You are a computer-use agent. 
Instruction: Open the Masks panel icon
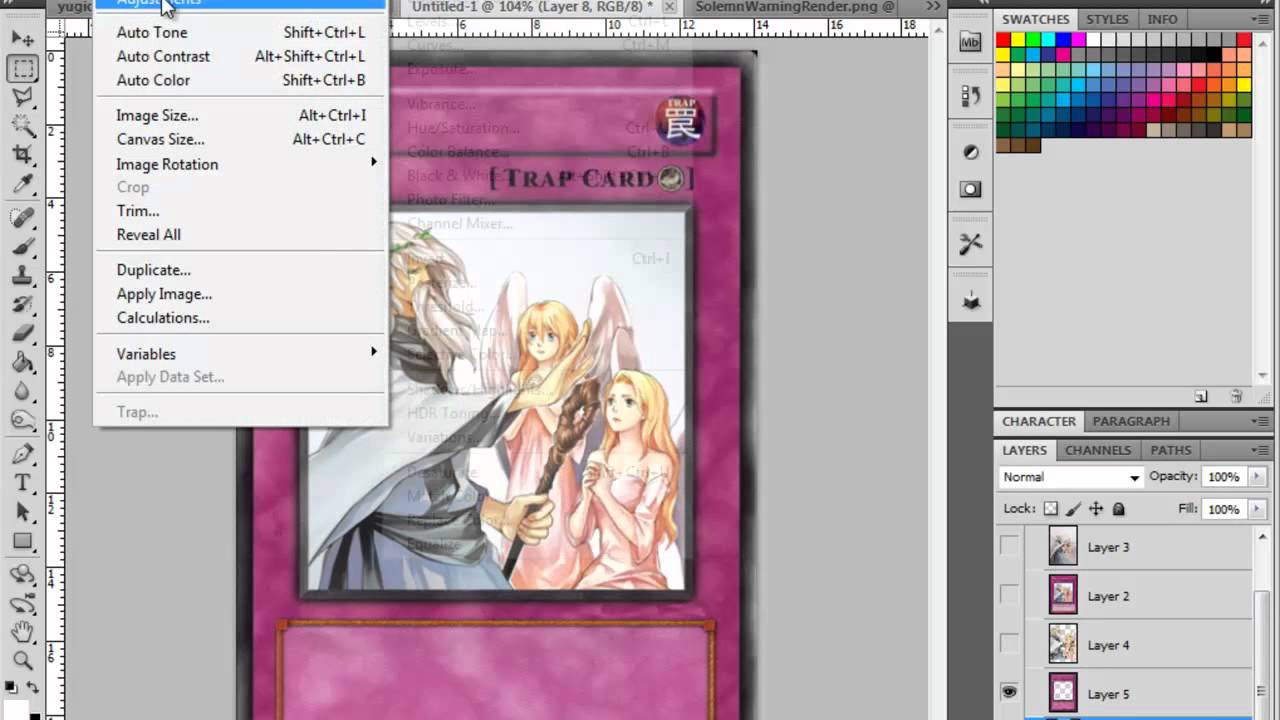click(x=970, y=189)
